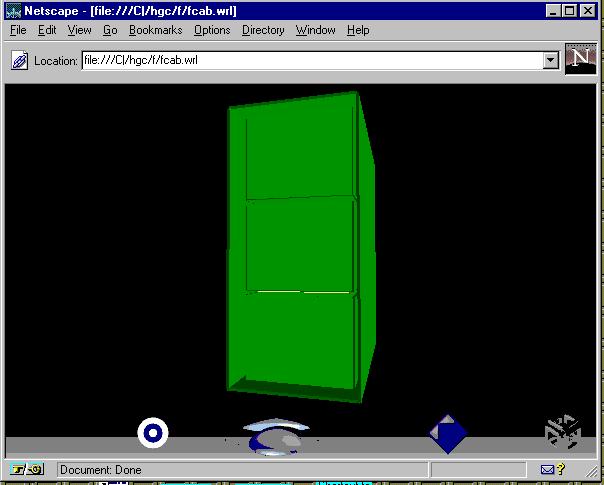This screenshot has height=485, width=604.
Task: Open the Help menu
Action: point(358,30)
